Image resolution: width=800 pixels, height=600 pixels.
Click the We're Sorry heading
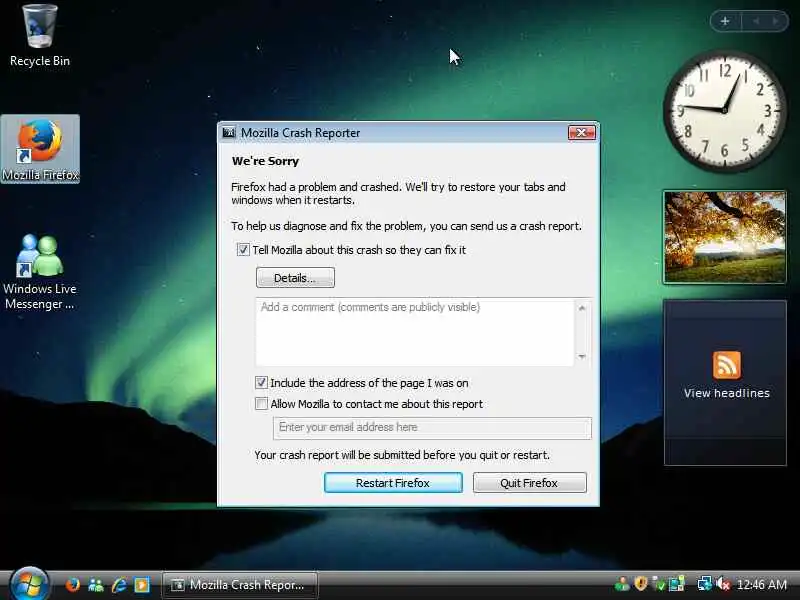[x=265, y=161]
